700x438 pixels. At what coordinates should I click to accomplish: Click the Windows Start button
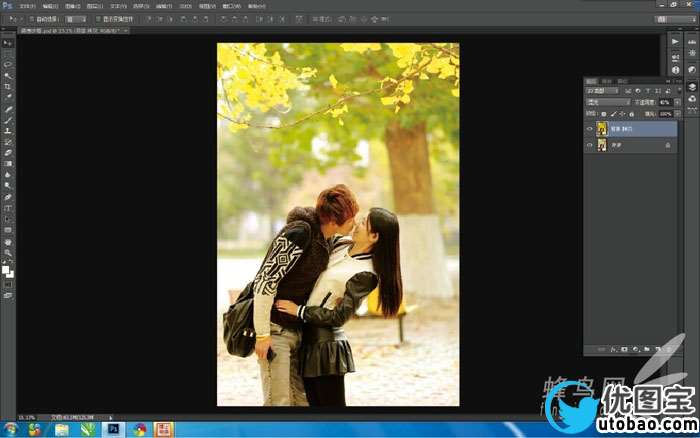10,429
